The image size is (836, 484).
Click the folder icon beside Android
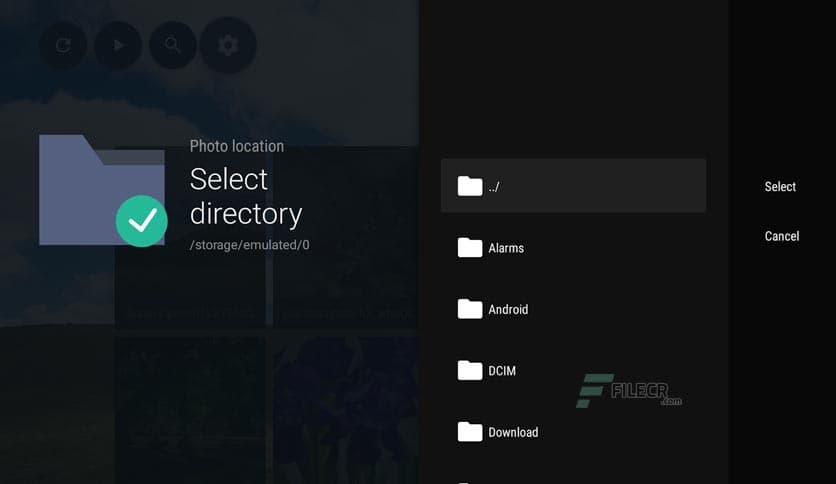tap(470, 309)
